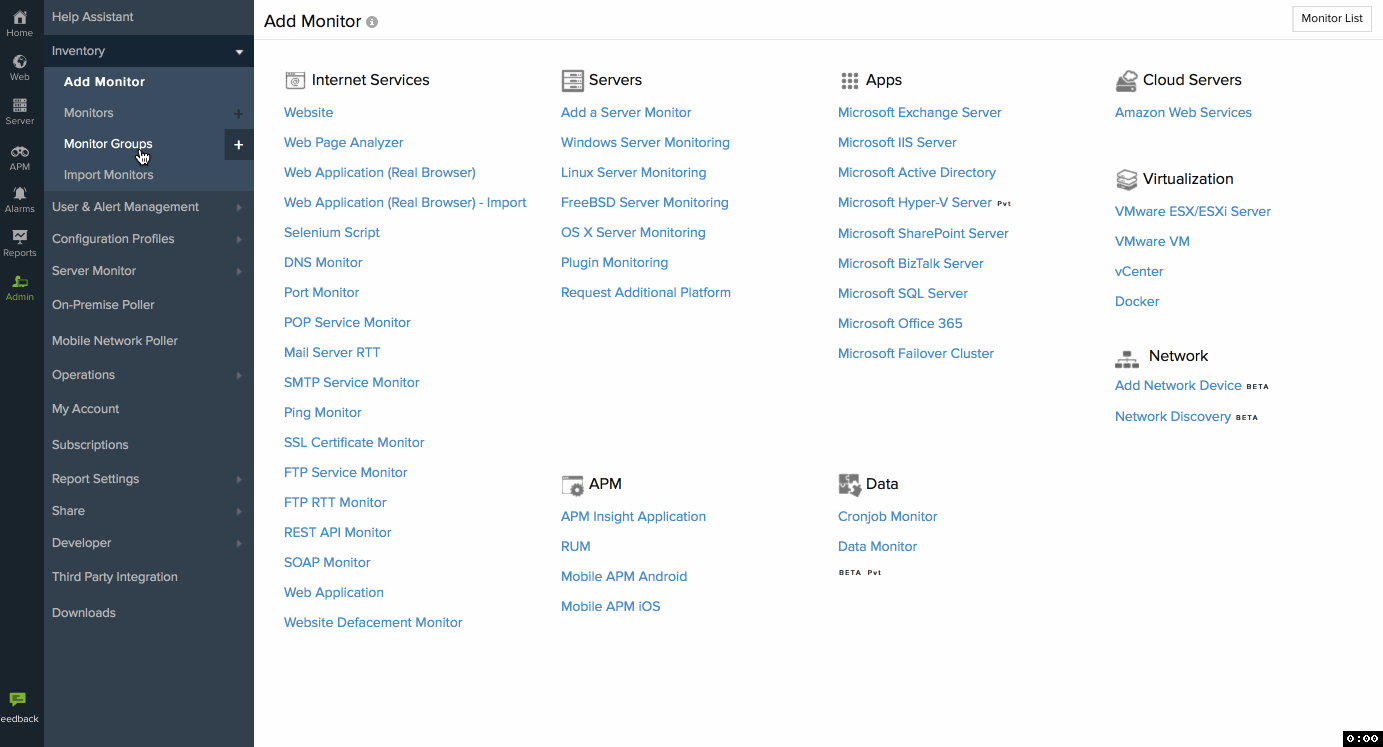Click the green Feedback icon
This screenshot has width=1383, height=747.
(19, 700)
